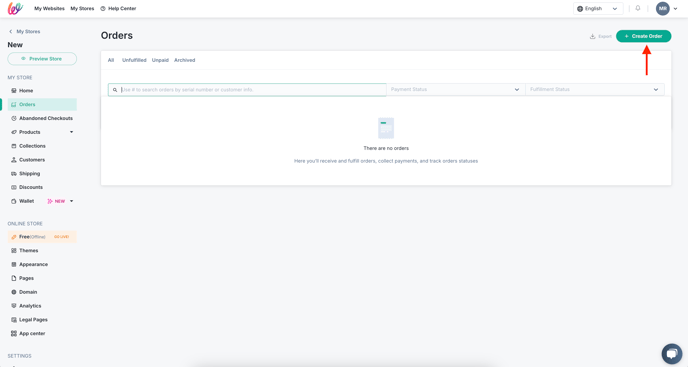Screen dimensions: 688x367
Task: Switch to the Unpaid tab
Action: tap(160, 60)
